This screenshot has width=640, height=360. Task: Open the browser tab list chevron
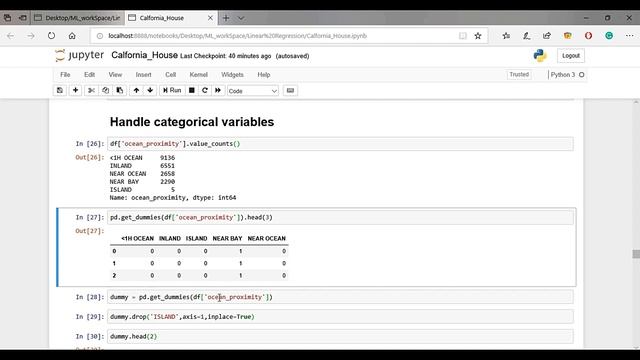point(241,18)
